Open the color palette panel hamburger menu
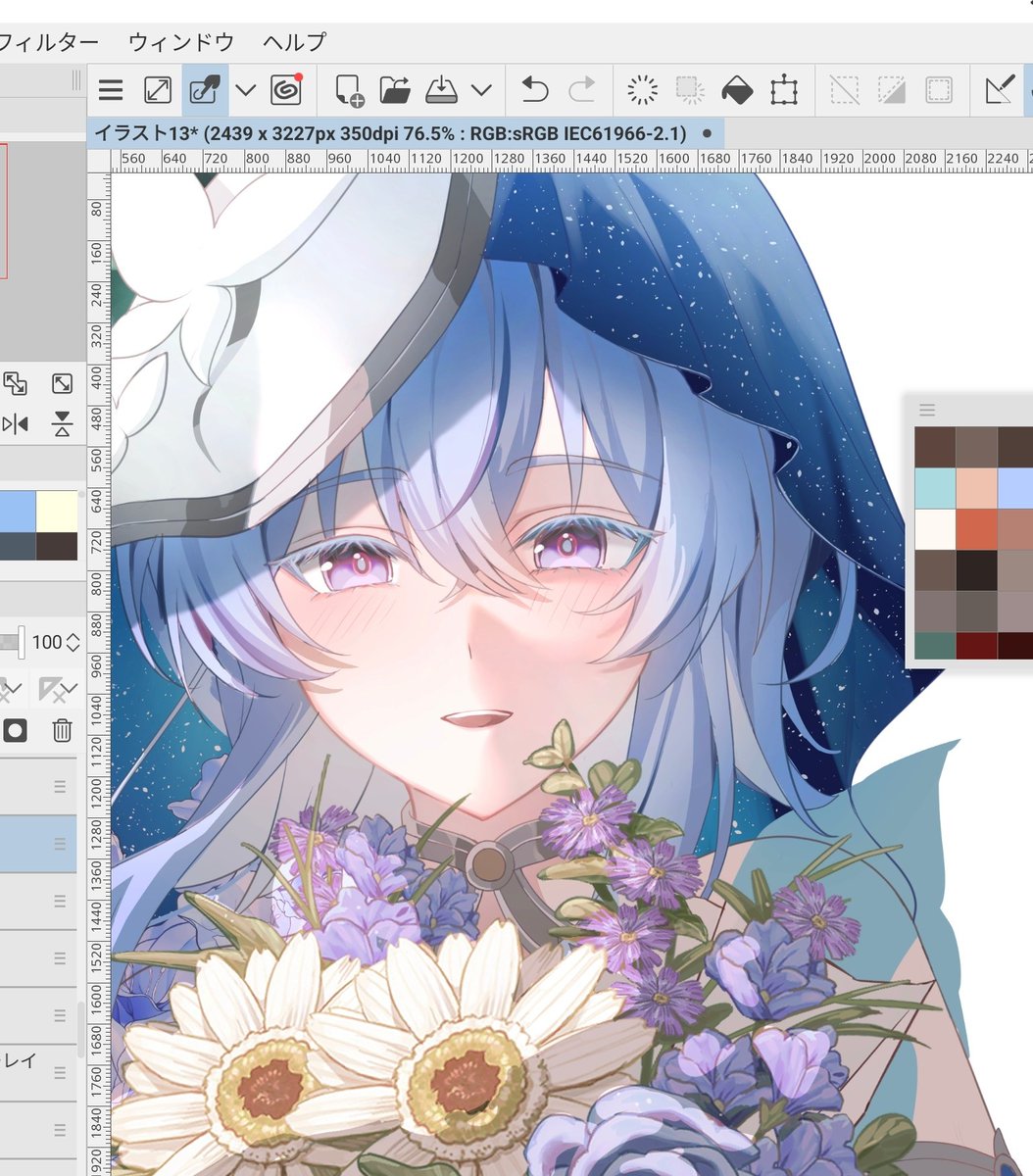This screenshot has height=1176, width=1033. (925, 411)
